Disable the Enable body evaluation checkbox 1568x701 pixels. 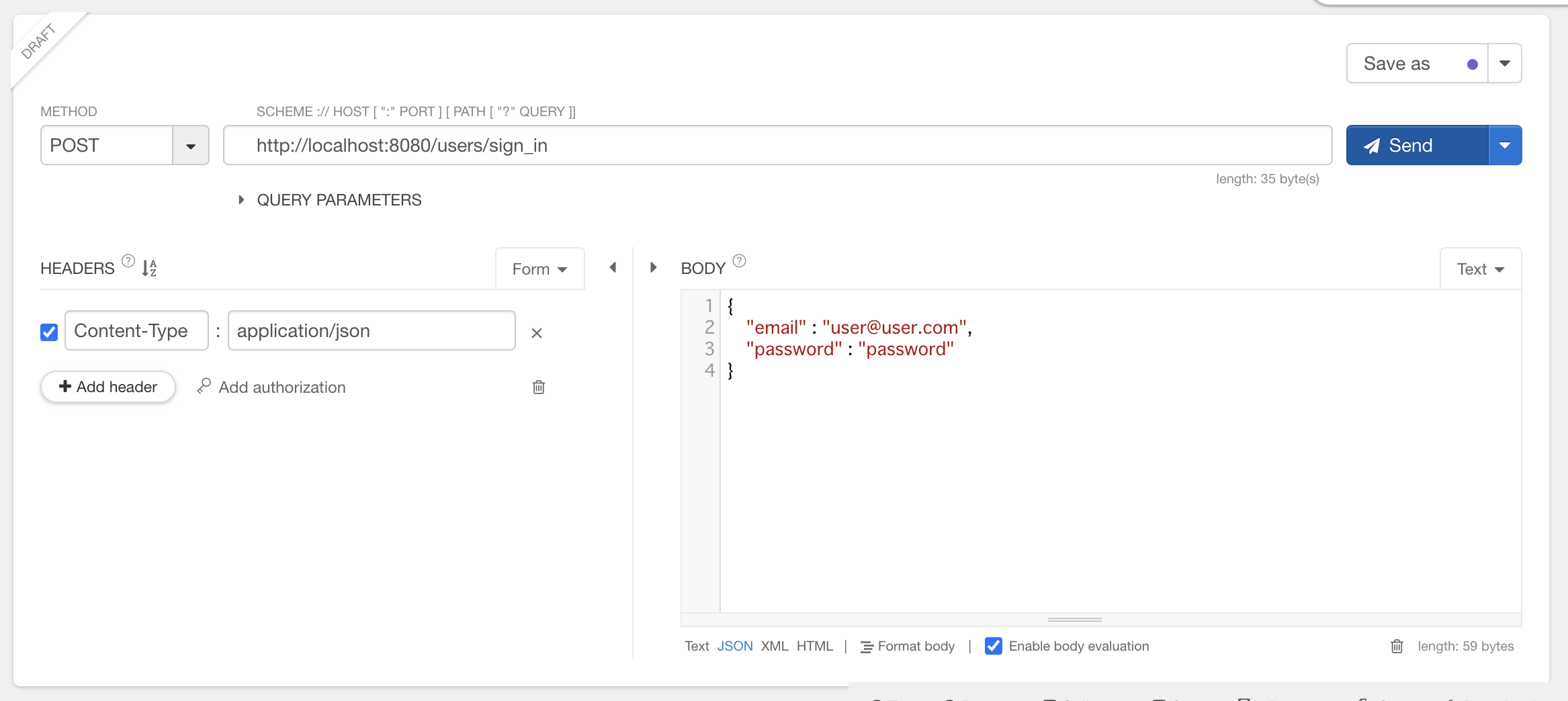click(x=993, y=646)
